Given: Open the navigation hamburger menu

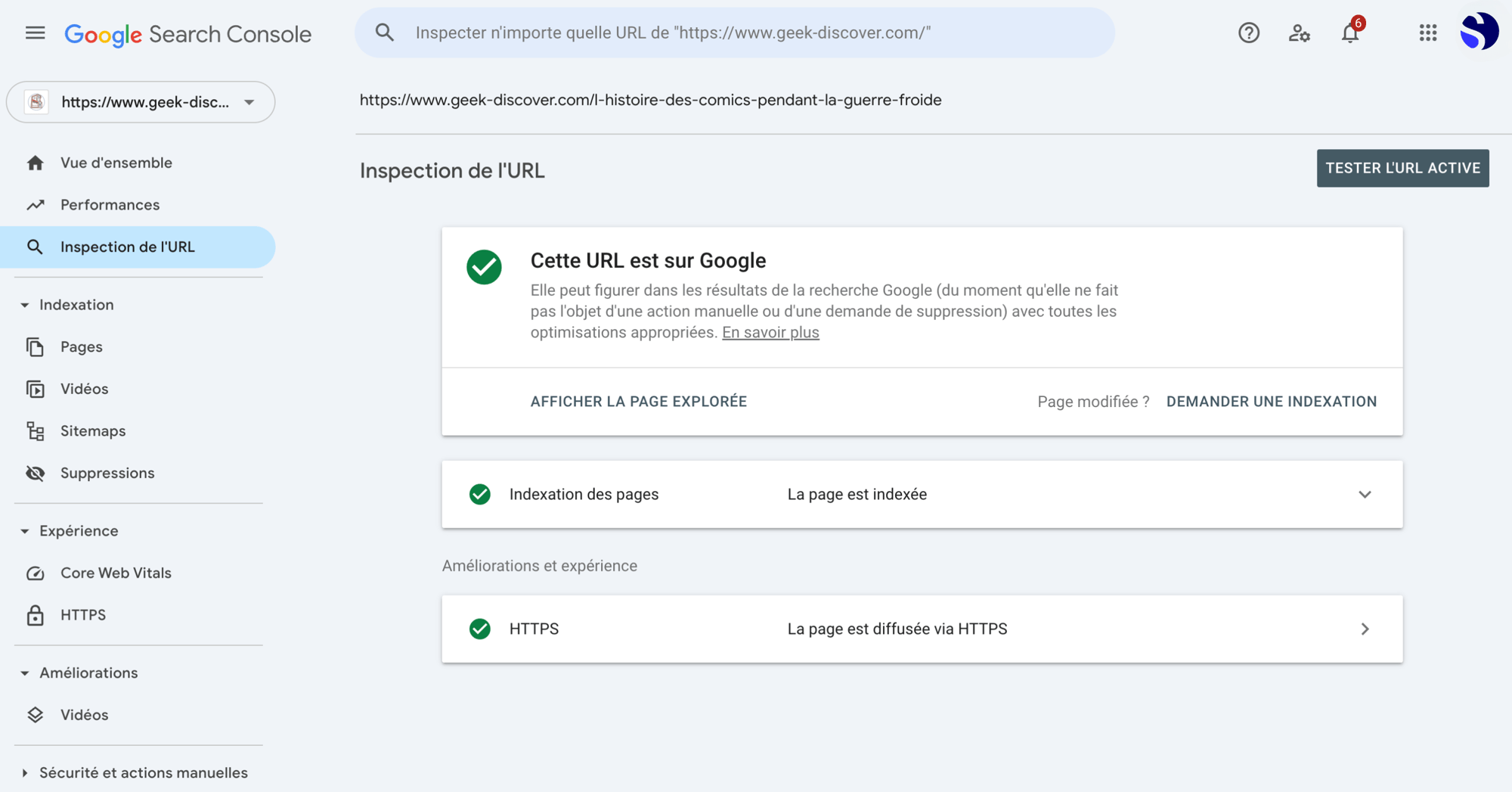Looking at the screenshot, I should 34,33.
